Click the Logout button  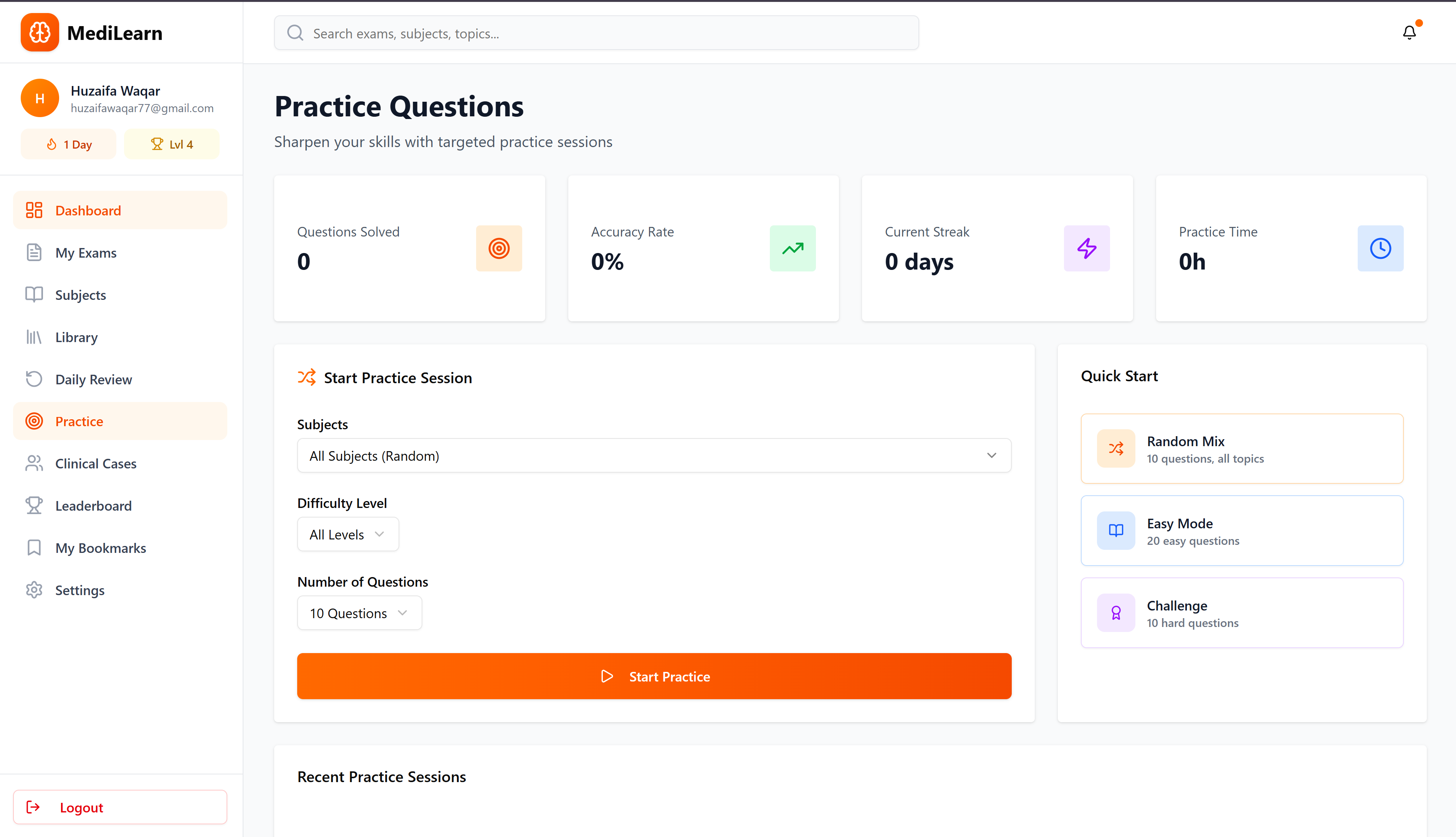[x=119, y=807]
